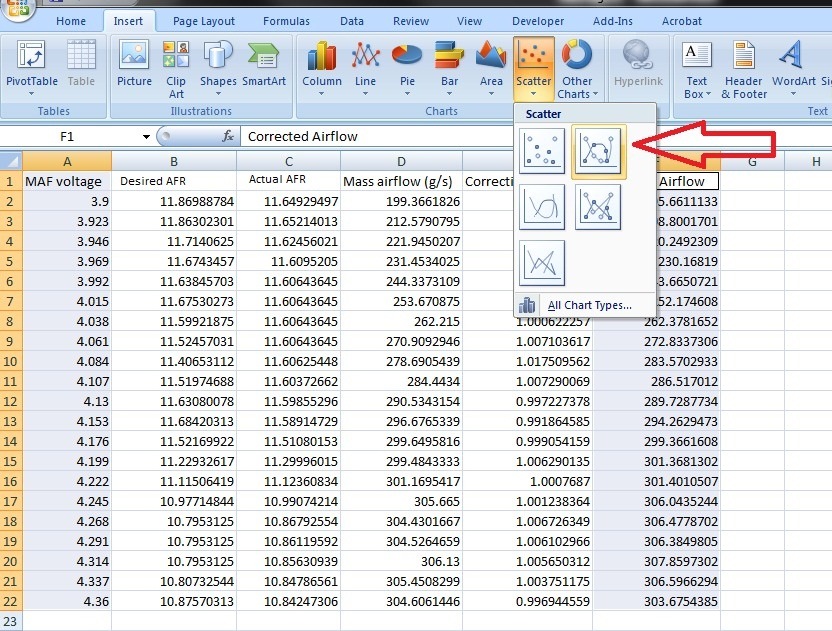The image size is (832, 631).
Task: Select cell containing 1.017509562
Action: 527,361
